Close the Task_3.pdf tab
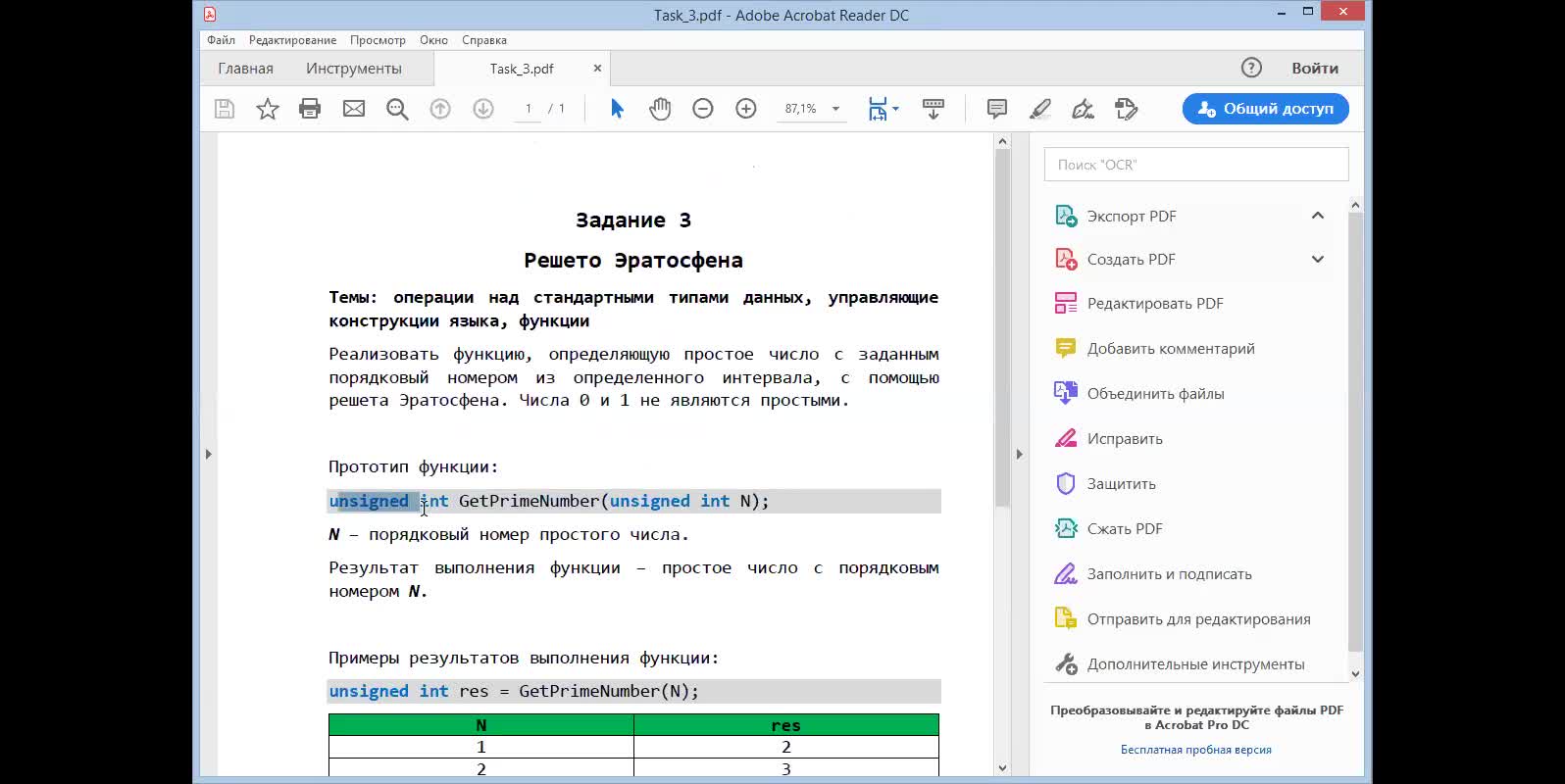Viewport: 1565px width, 784px height. coord(597,68)
